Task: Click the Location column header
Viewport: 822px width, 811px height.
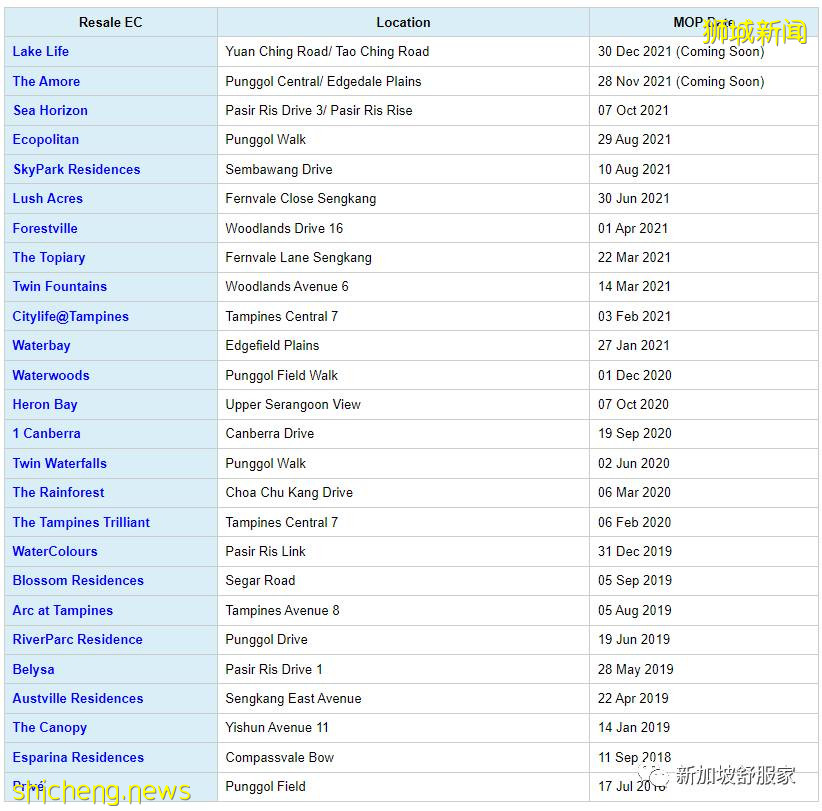Action: pos(403,22)
